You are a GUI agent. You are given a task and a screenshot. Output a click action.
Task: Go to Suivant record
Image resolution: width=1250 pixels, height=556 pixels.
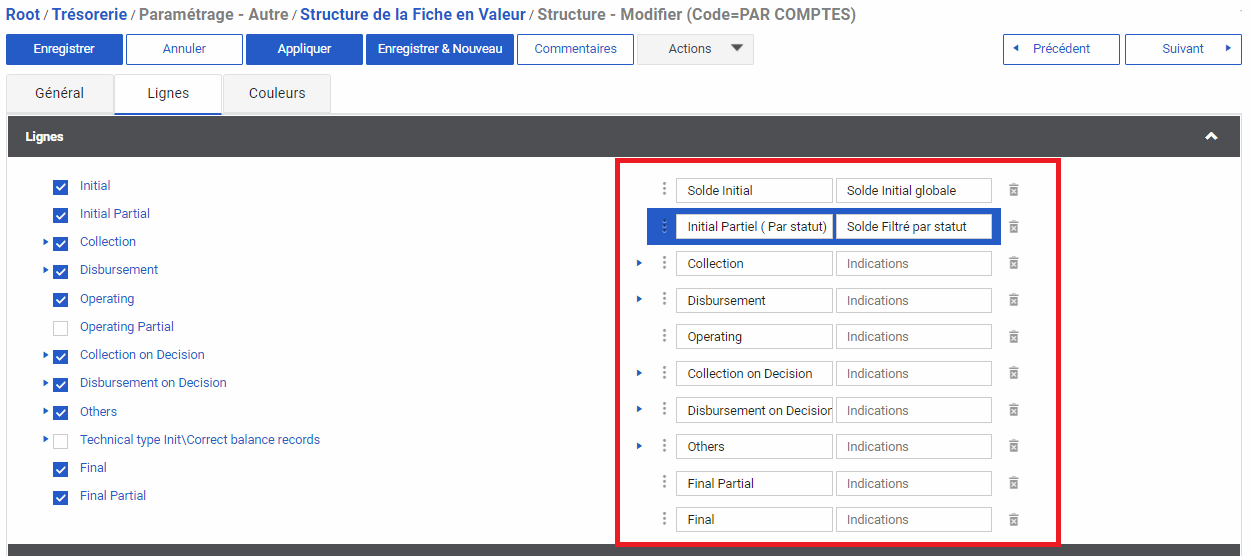coord(1183,49)
